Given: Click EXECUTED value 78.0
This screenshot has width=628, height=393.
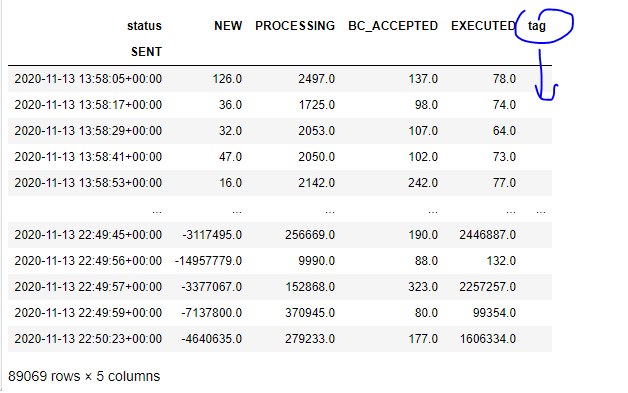Looking at the screenshot, I should pos(504,79).
